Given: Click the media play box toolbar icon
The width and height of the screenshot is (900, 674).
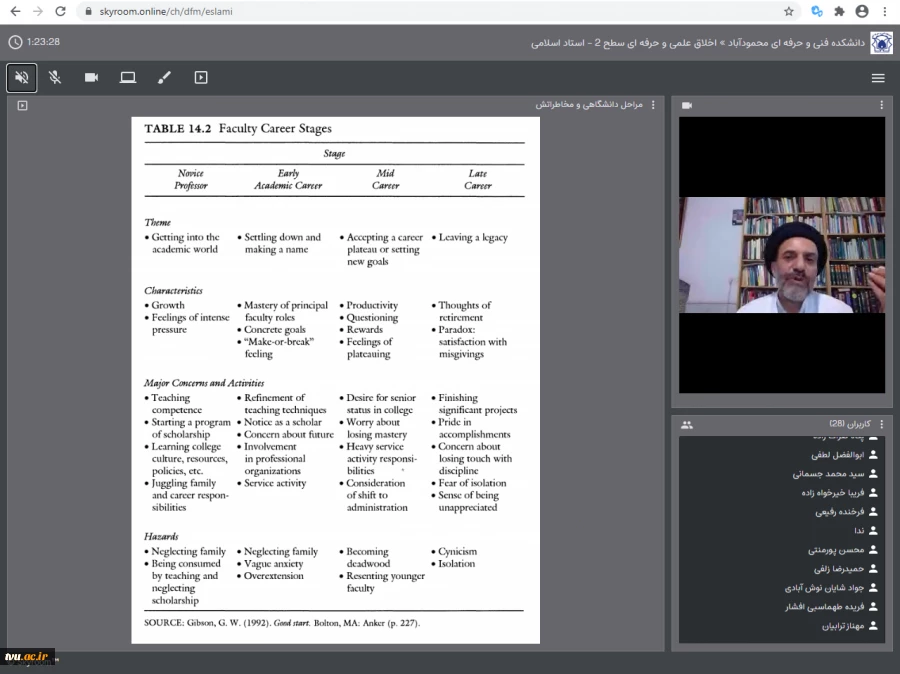Looking at the screenshot, I should point(201,77).
